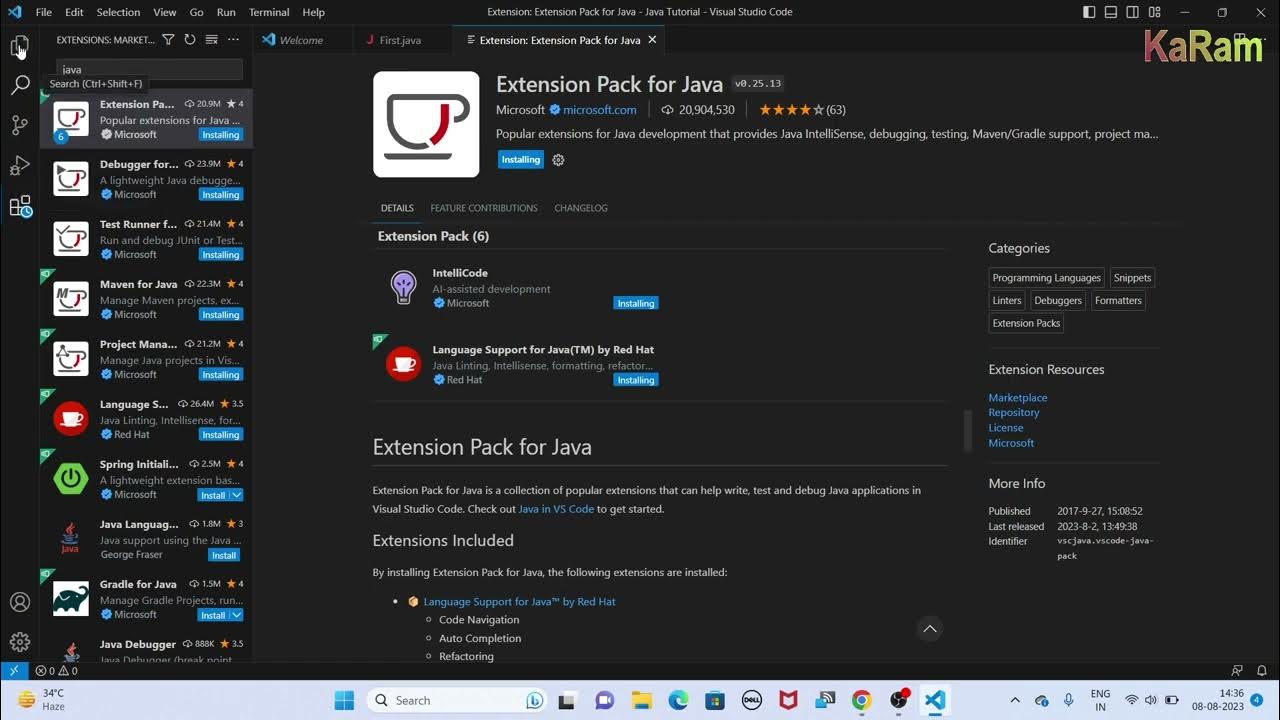Open Google Chrome from the taskbar
Viewport: 1280px width, 720px height.
[x=861, y=700]
